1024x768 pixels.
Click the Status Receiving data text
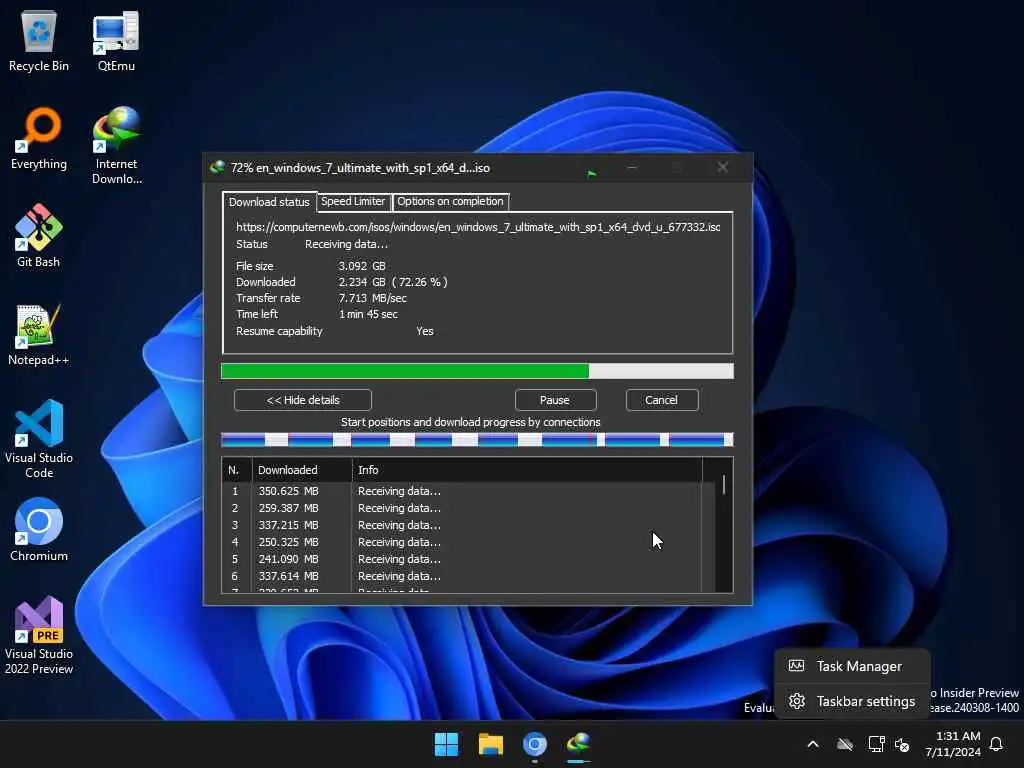coord(346,244)
